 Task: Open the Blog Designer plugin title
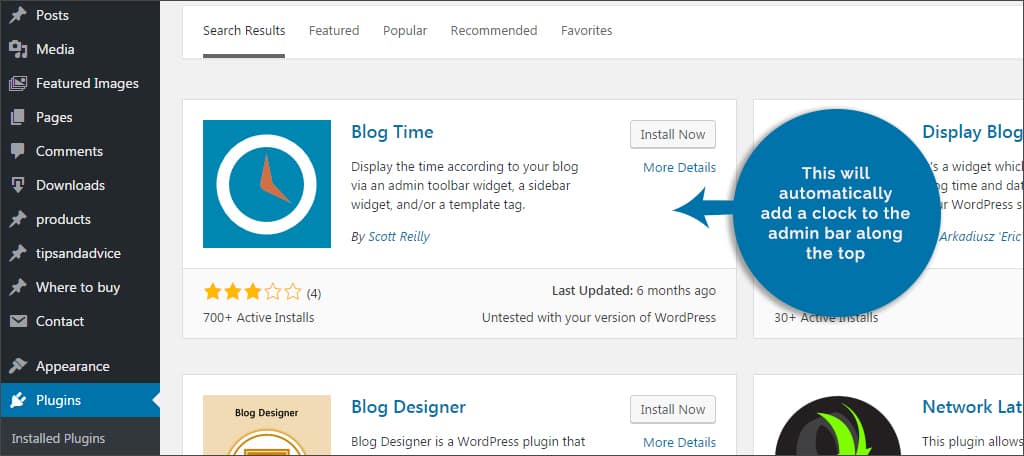pos(408,407)
